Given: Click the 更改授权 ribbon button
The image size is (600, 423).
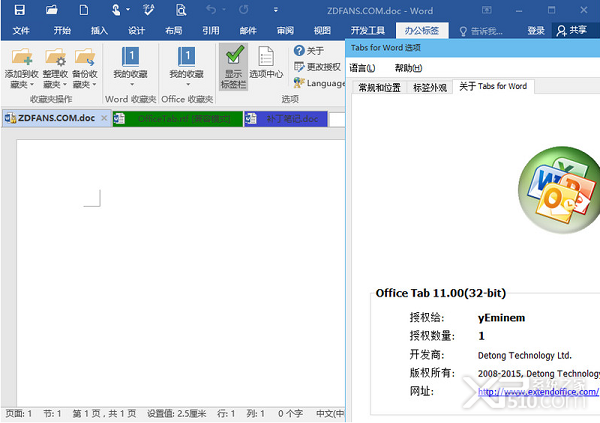Looking at the screenshot, I should click(x=317, y=67).
